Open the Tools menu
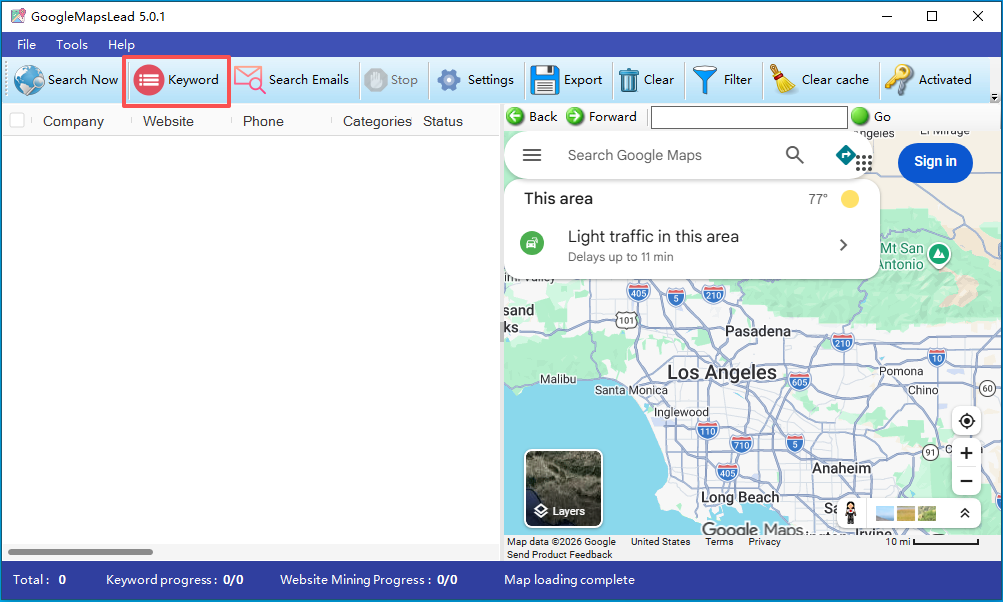Screen dimensions: 1003x602 [x=72, y=45]
